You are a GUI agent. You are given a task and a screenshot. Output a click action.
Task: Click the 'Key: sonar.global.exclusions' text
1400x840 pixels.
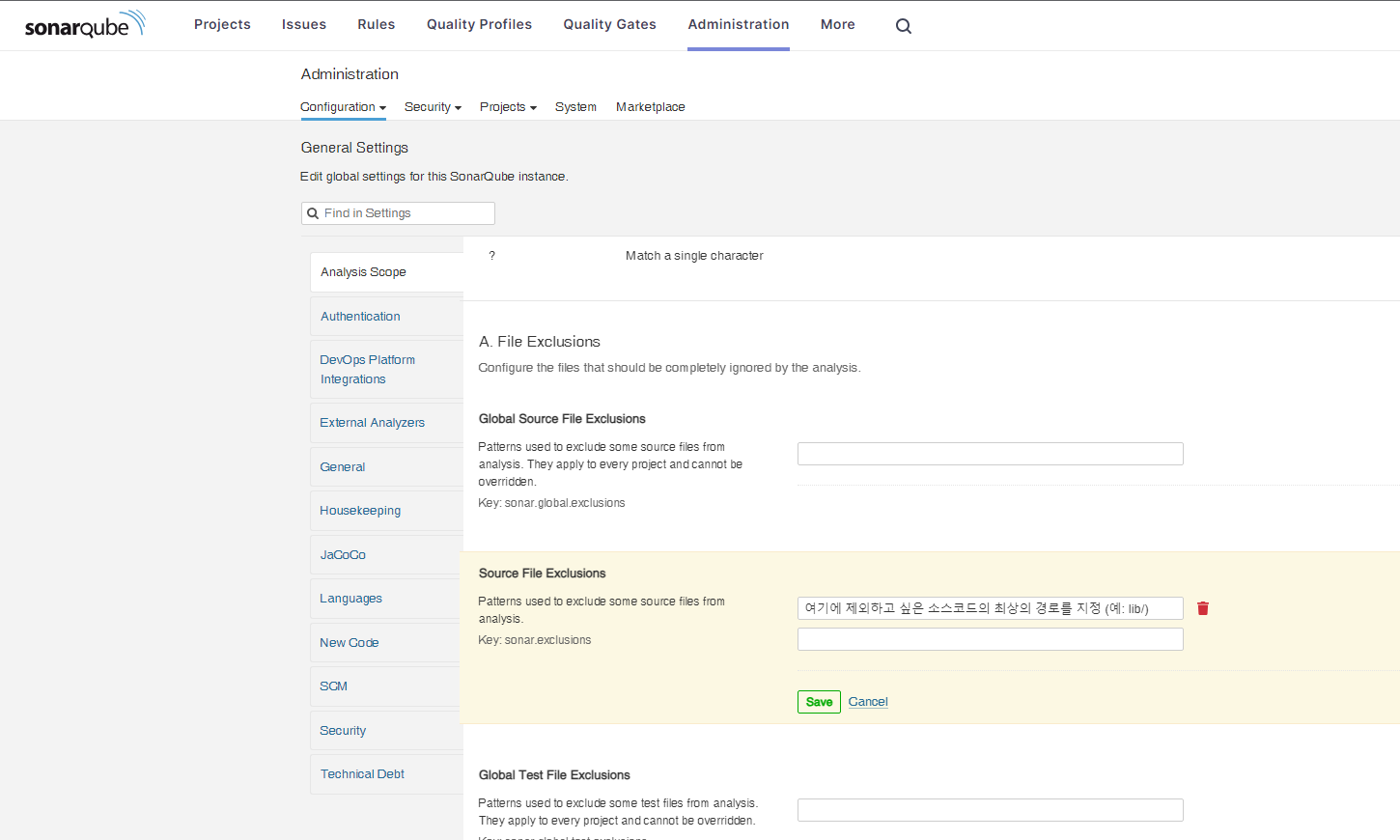coord(551,503)
